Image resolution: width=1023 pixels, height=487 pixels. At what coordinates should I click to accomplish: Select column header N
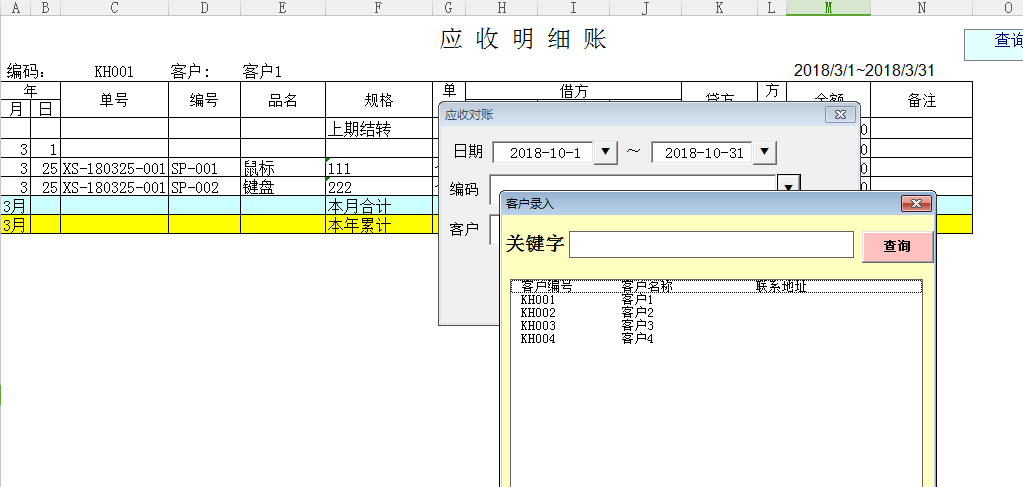point(921,8)
